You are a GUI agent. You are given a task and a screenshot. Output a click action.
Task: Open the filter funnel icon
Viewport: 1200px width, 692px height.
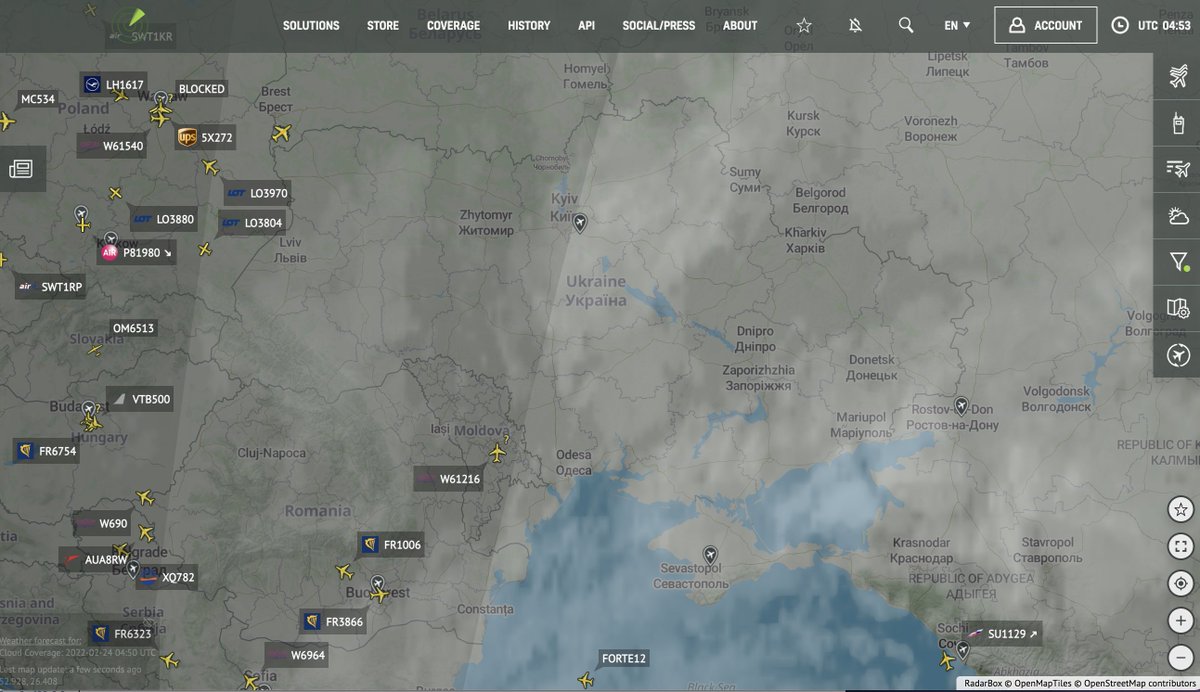tap(1178, 262)
